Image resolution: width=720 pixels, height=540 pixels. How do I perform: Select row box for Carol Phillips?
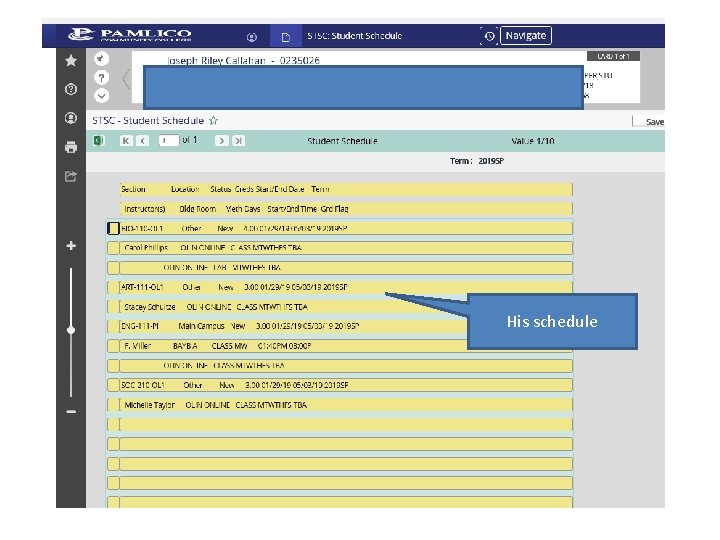point(113,248)
